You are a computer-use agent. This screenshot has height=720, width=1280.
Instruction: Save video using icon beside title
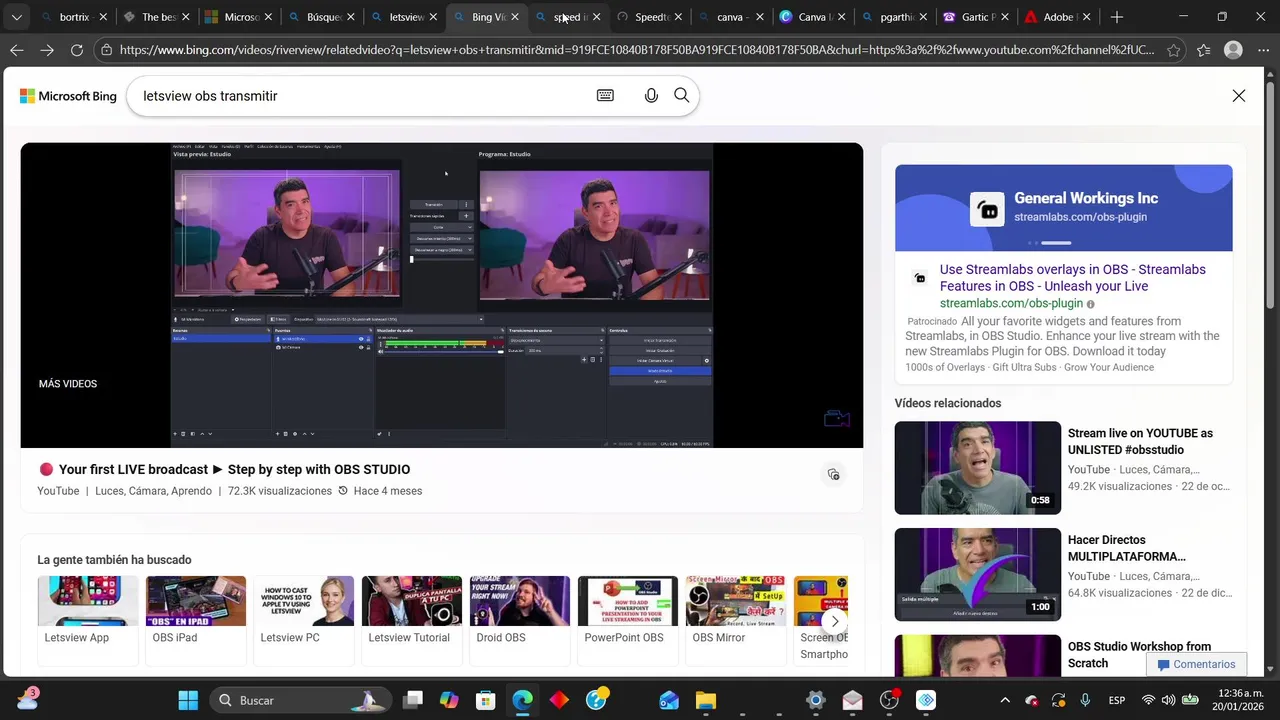click(833, 474)
